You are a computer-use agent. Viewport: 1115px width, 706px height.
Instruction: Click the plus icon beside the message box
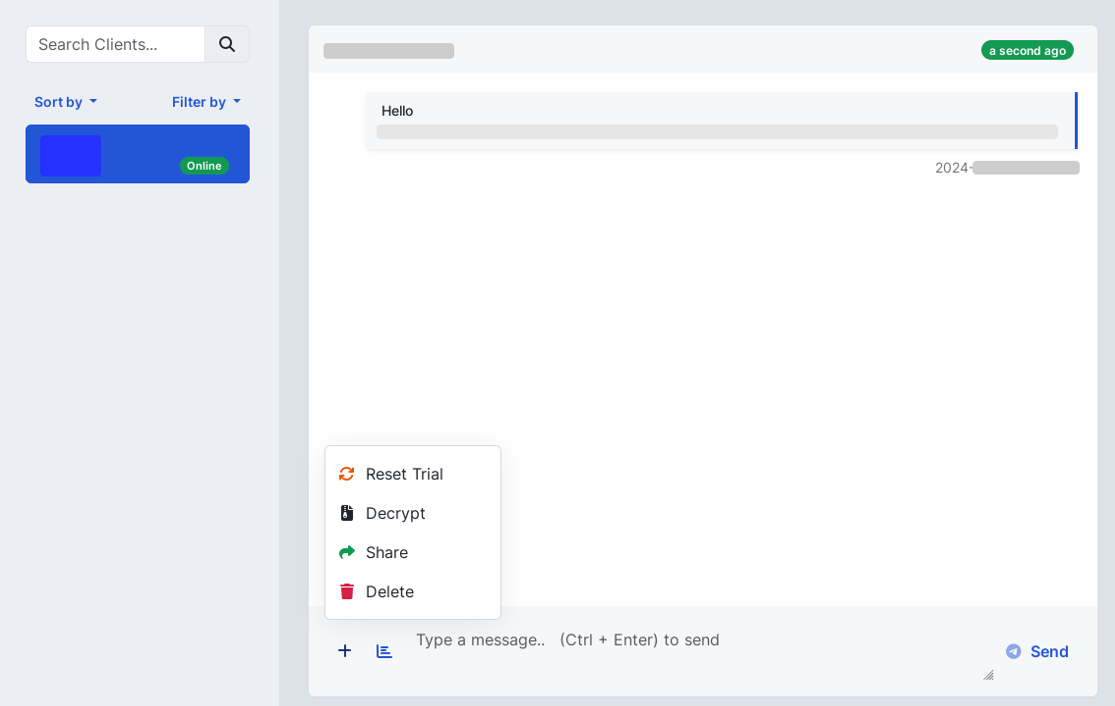coord(344,651)
